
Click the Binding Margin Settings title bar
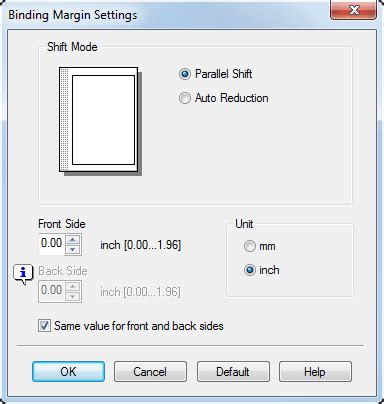pos(167,15)
